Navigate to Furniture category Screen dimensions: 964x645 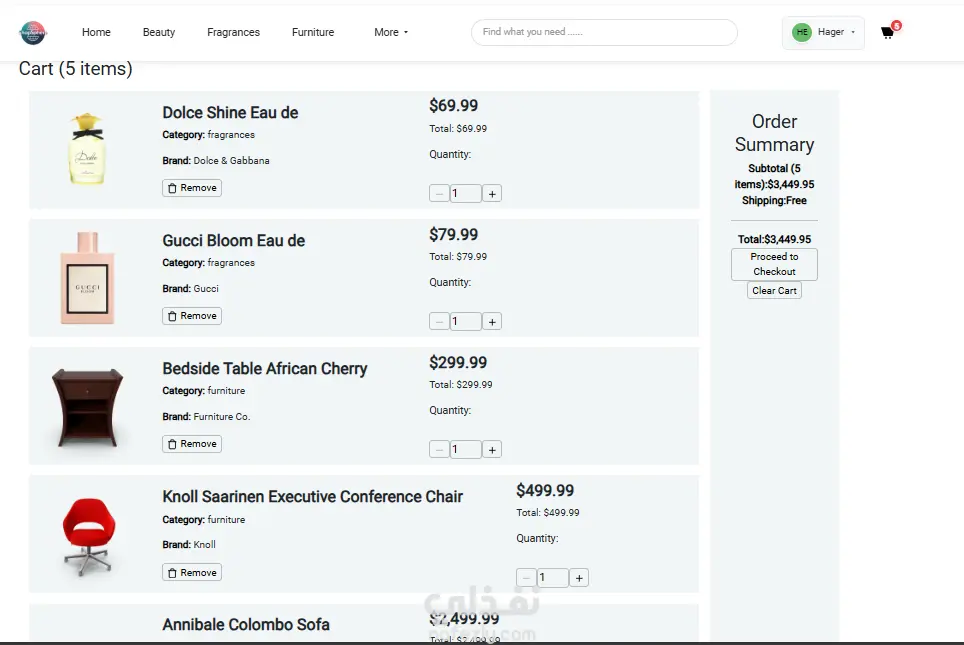point(313,32)
